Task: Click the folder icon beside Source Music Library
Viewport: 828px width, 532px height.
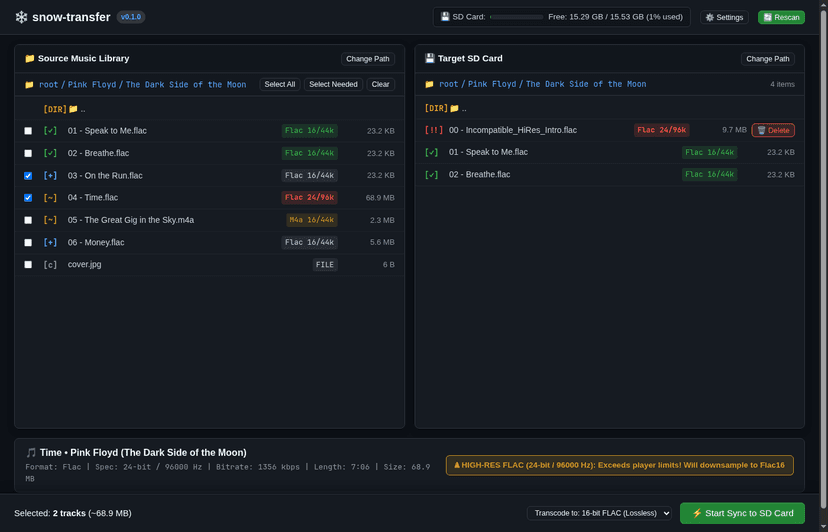Action: (30, 58)
